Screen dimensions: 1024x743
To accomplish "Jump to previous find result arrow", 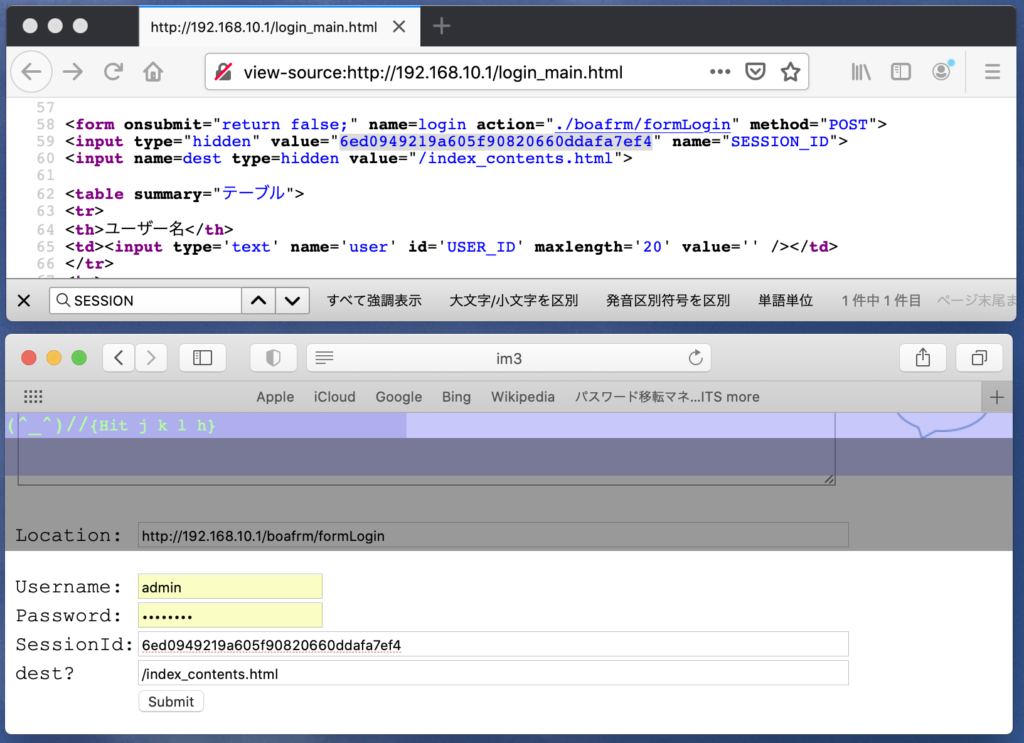I will click(x=258, y=300).
